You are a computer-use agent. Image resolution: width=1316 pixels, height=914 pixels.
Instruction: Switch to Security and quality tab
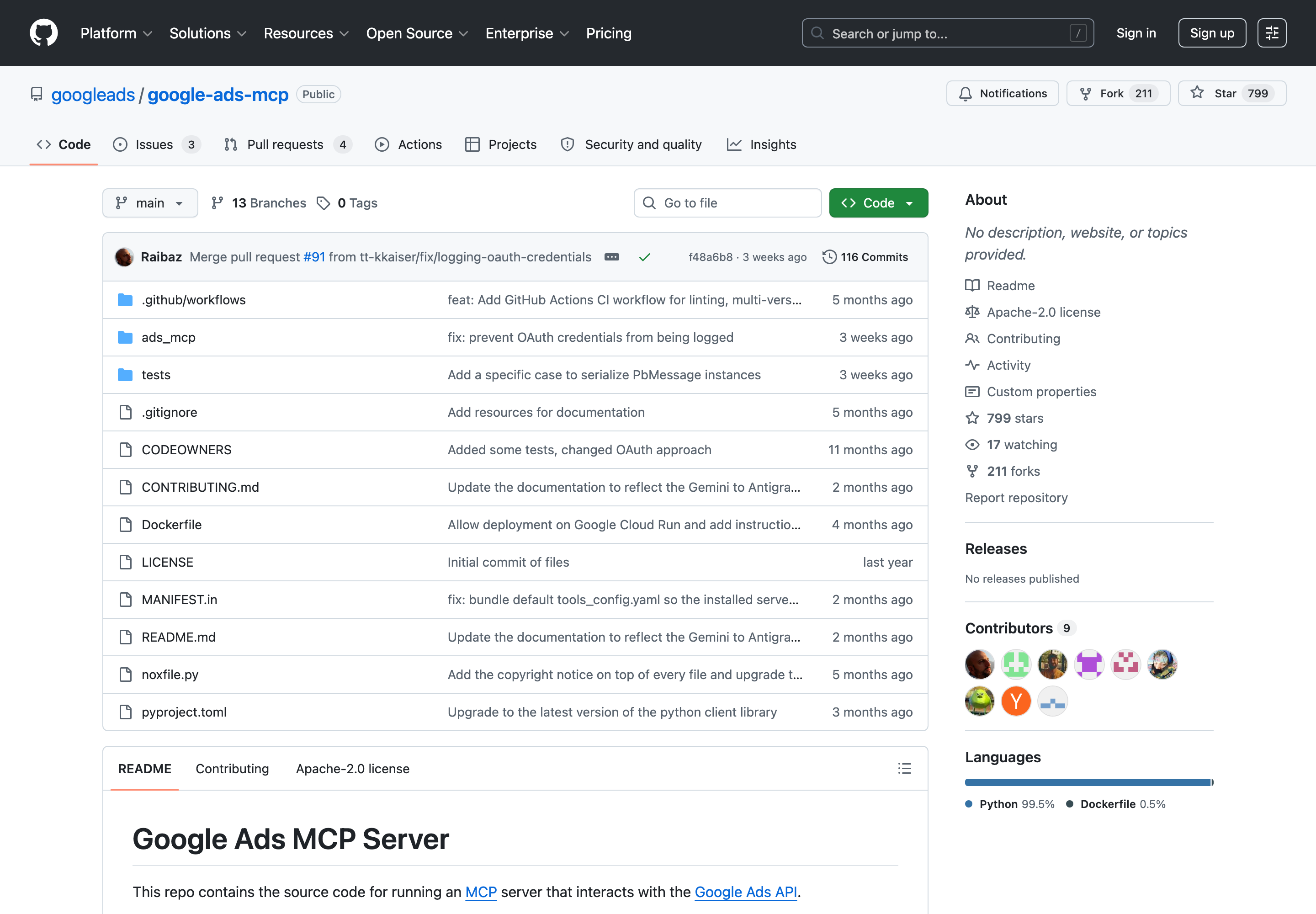[631, 145]
